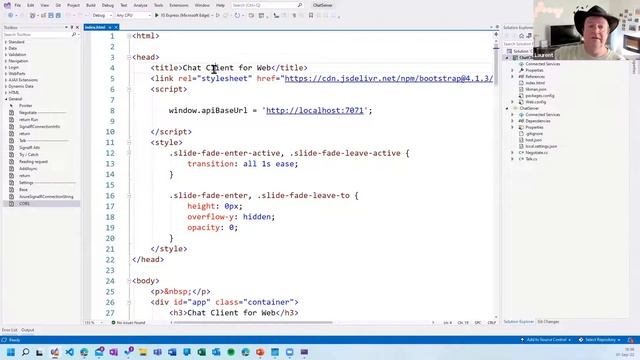The width and height of the screenshot is (640, 360).
Task: Click the bookmark toolbar icon
Action: coord(311,15)
